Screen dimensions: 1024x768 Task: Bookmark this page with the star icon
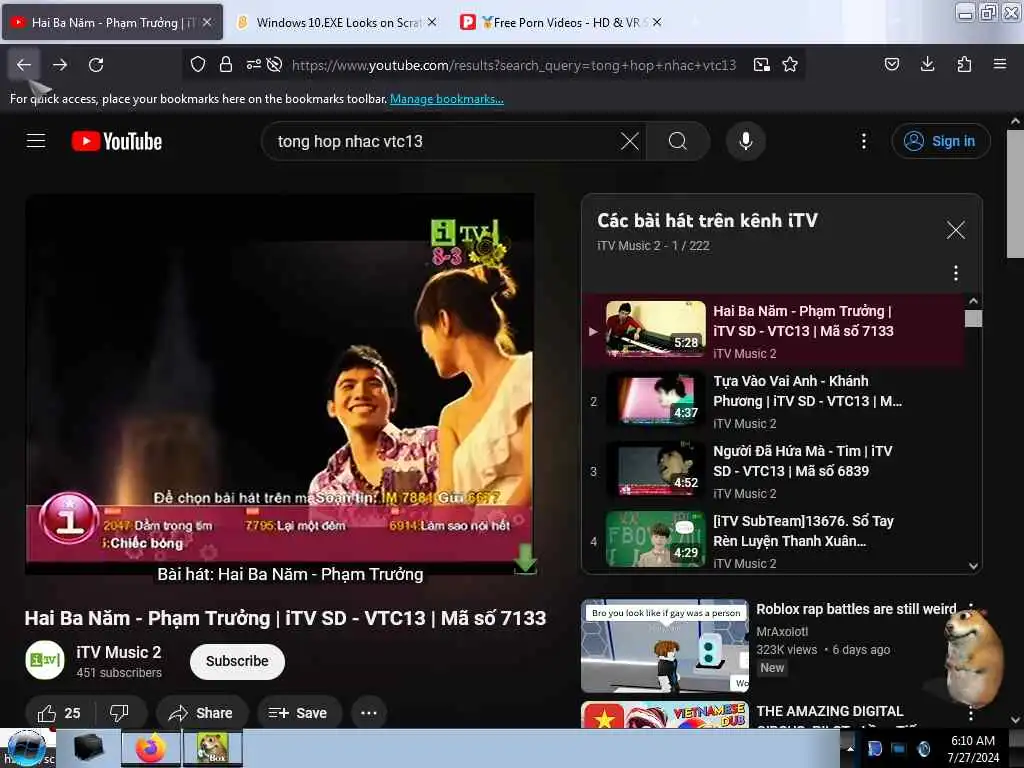tap(790, 64)
